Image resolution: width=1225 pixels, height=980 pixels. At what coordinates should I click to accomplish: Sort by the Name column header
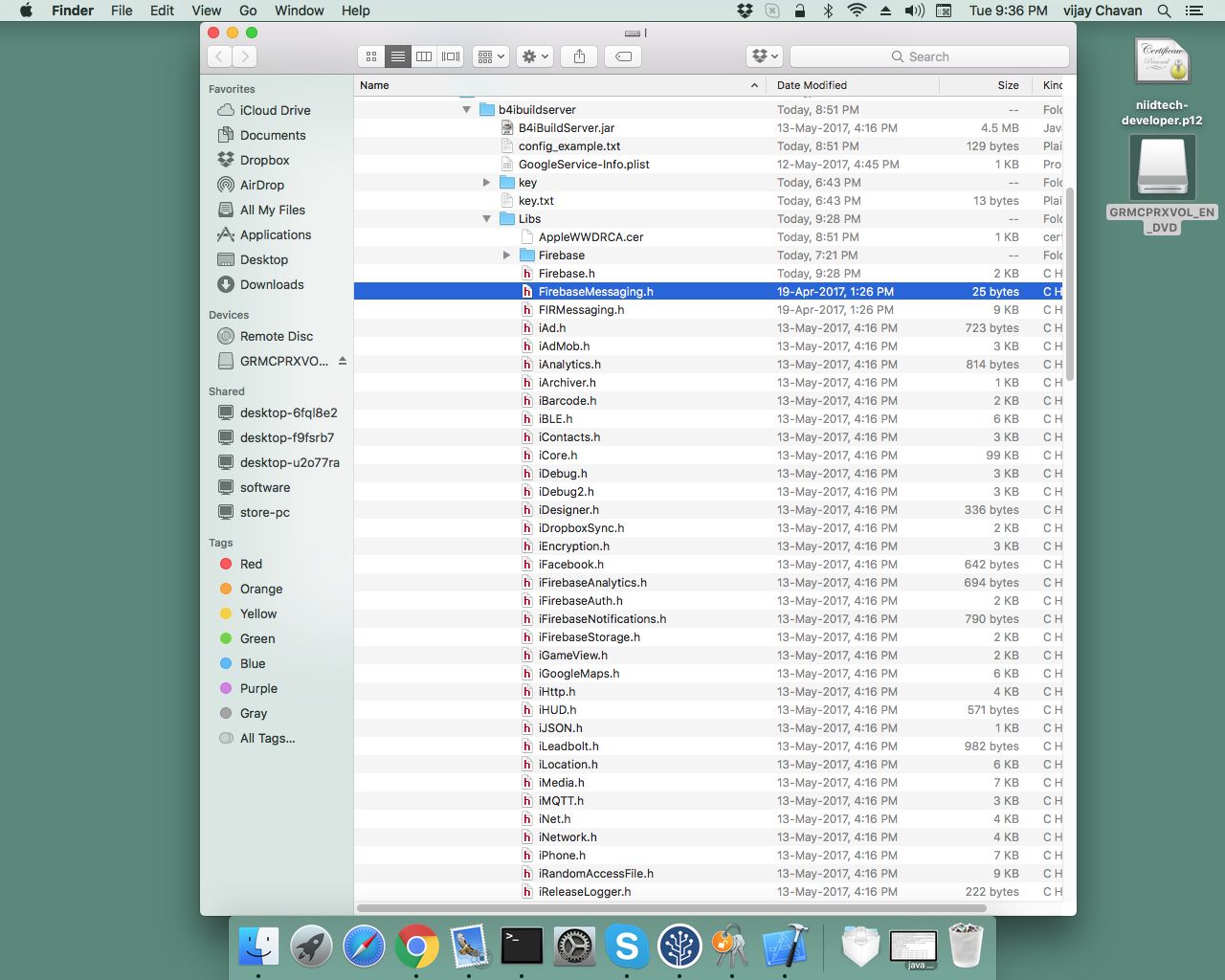(x=560, y=85)
